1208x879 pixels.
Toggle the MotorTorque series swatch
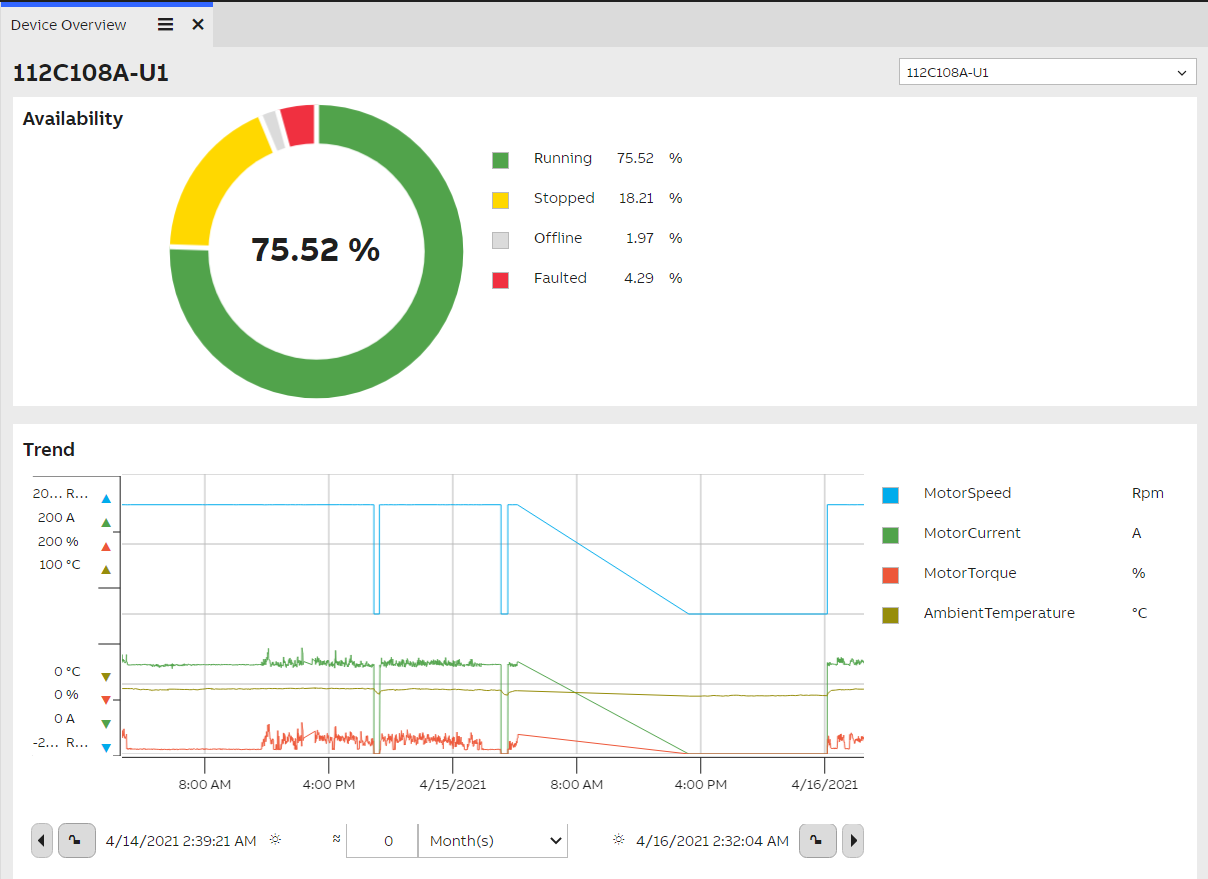tap(890, 575)
